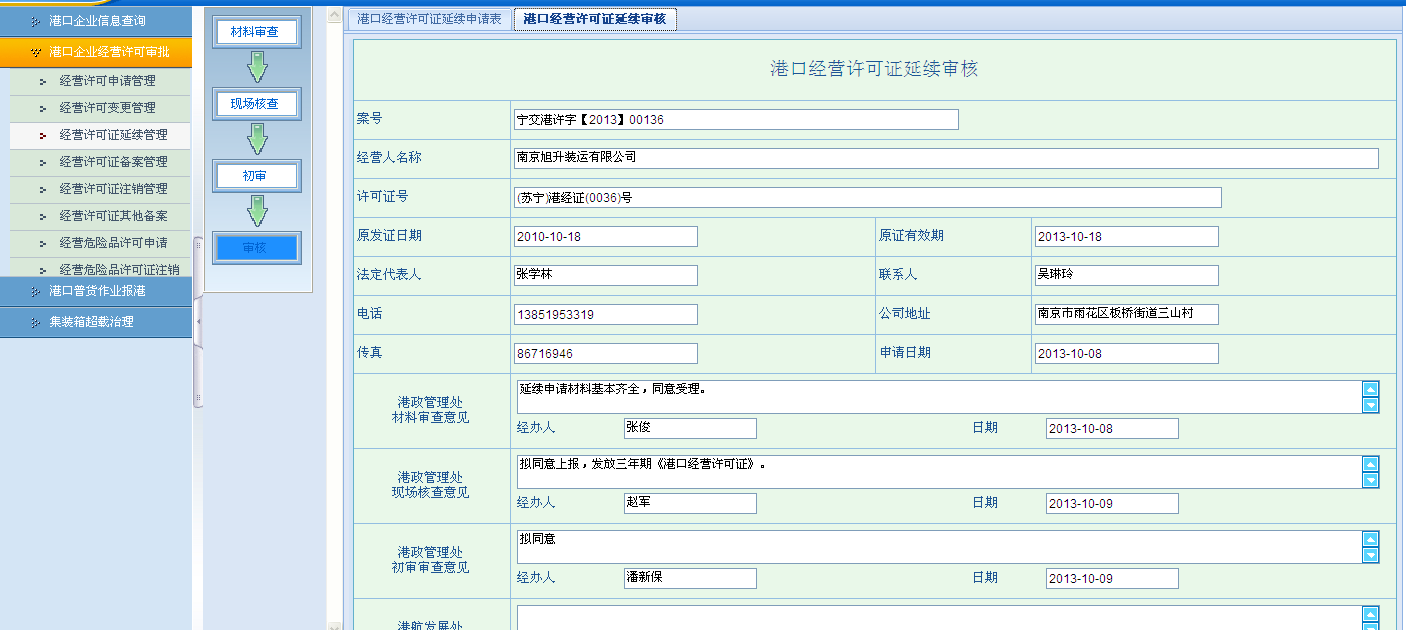Expand 港口企业信息查询 menu section

tap(96, 20)
